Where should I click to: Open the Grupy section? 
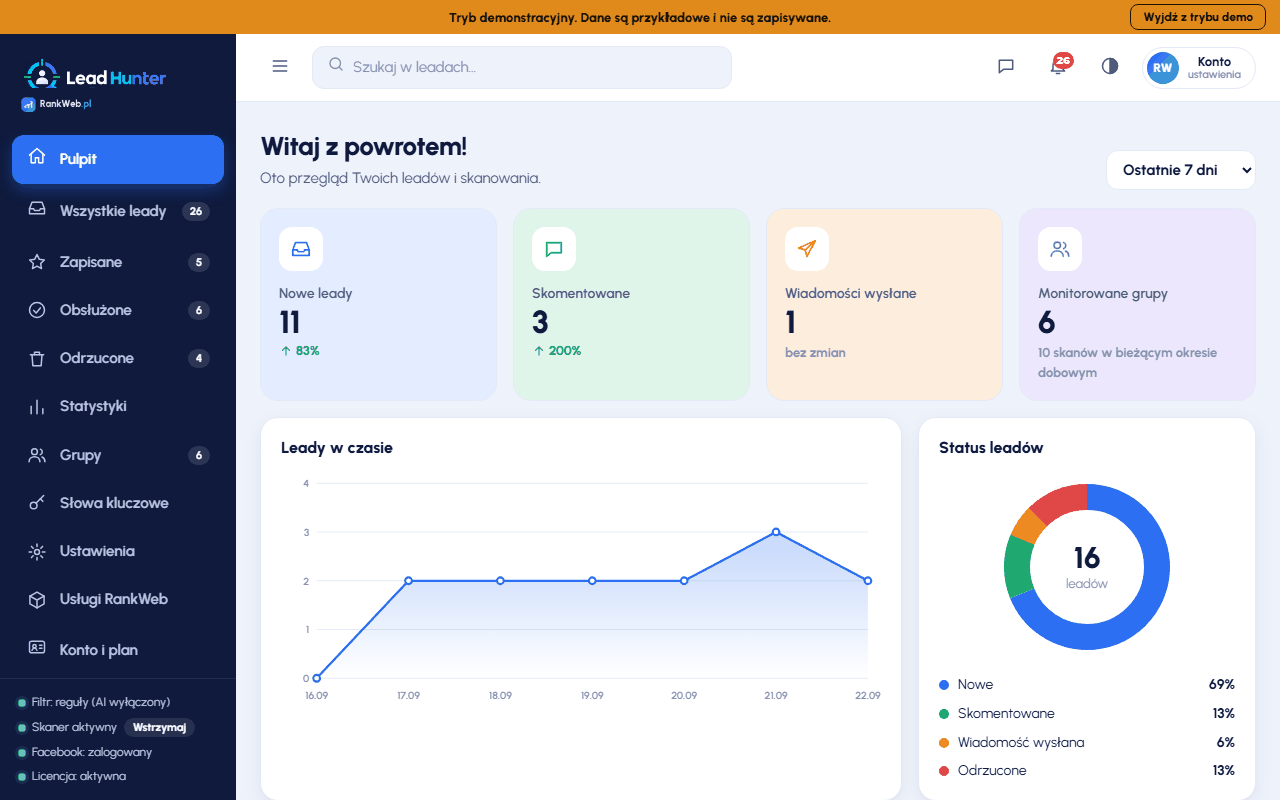[x=118, y=455]
